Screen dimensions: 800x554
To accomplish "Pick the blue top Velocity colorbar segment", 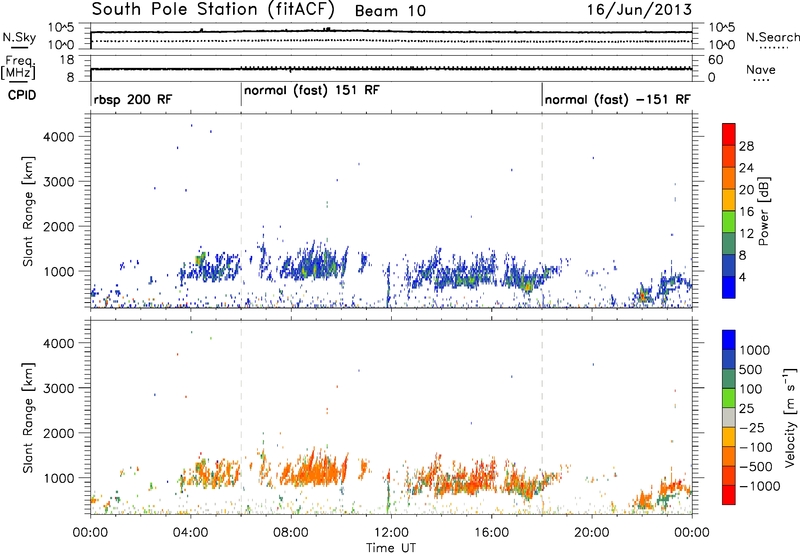I will [729, 340].
